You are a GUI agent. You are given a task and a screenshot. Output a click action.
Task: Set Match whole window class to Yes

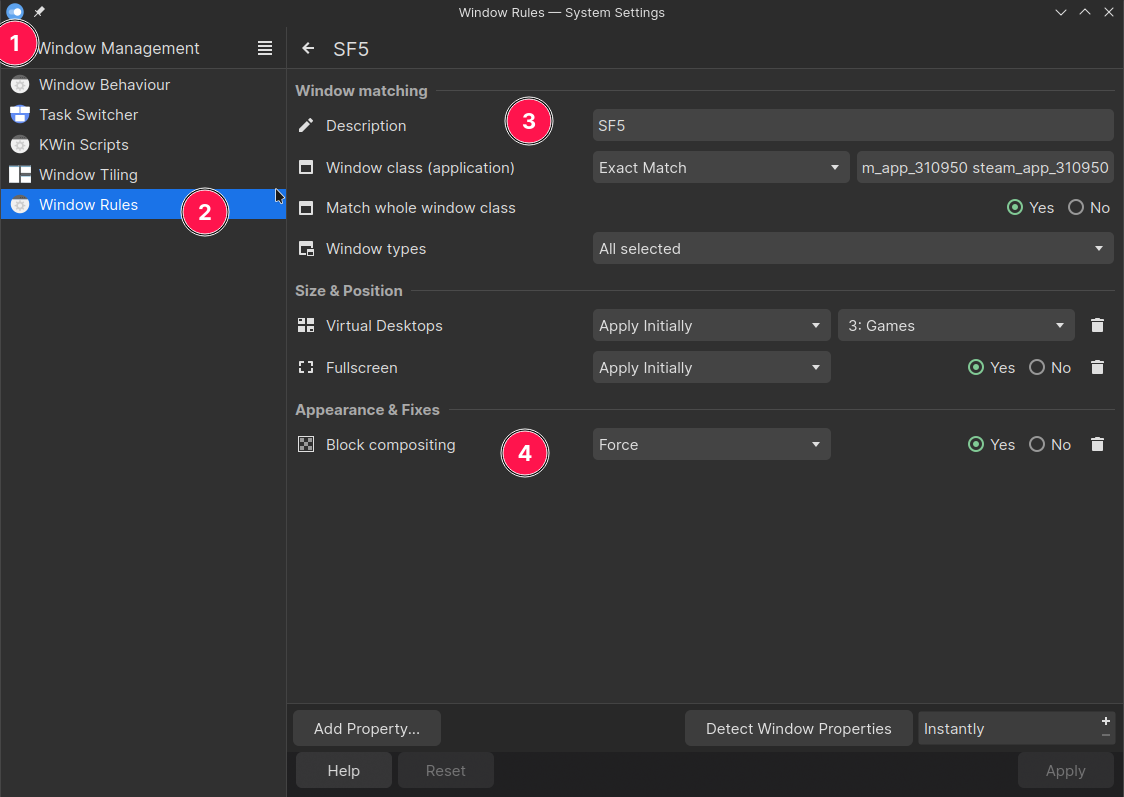[1030, 208]
